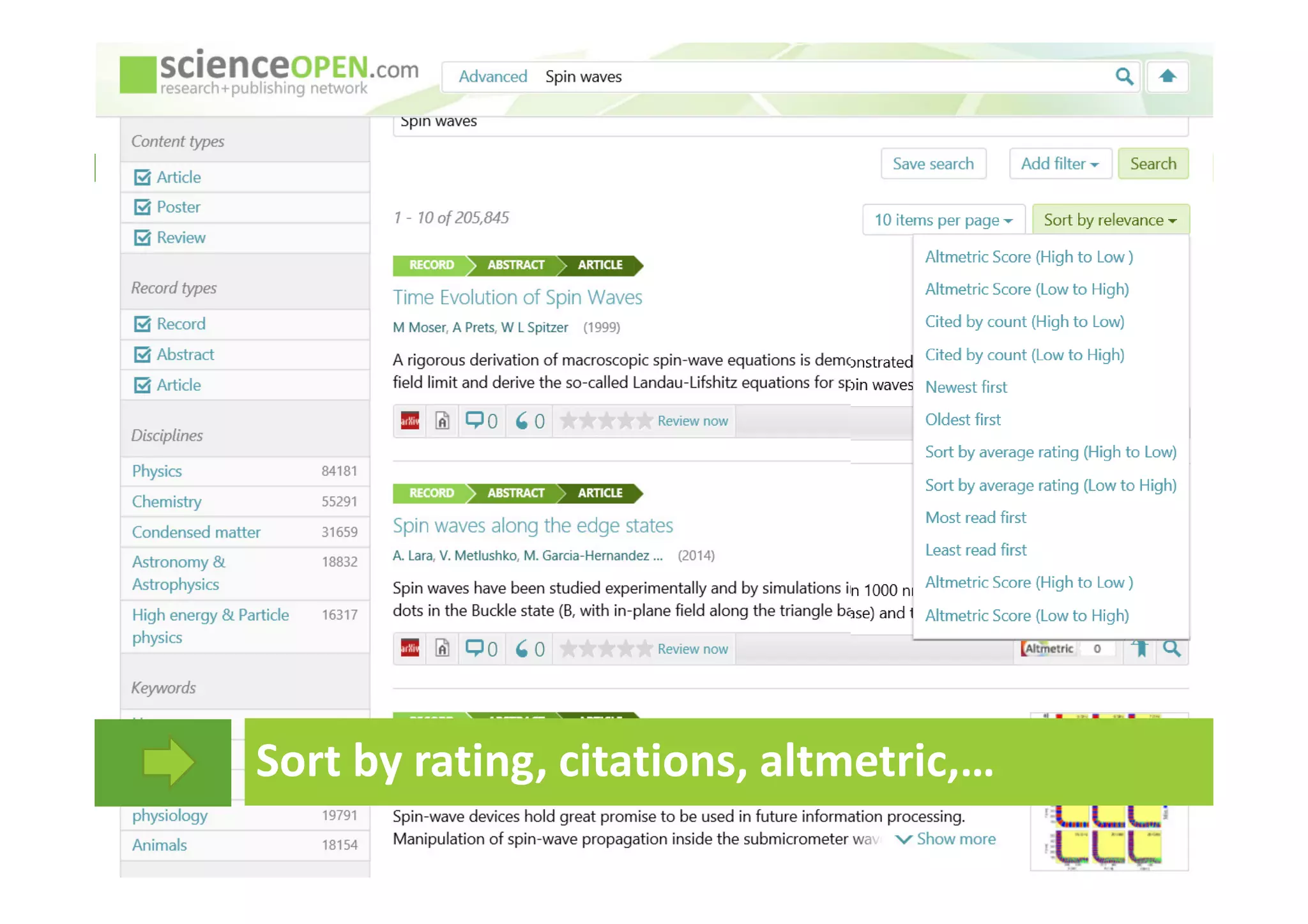
Task: Toggle the Record record-type checkbox
Action: pyautogui.click(x=142, y=324)
